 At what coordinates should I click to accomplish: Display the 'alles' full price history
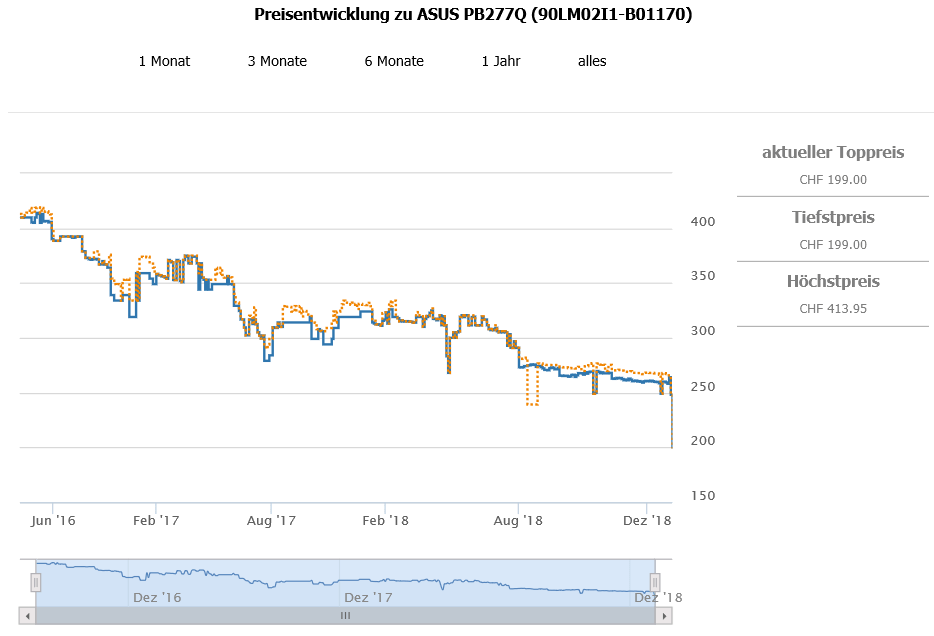pos(592,61)
